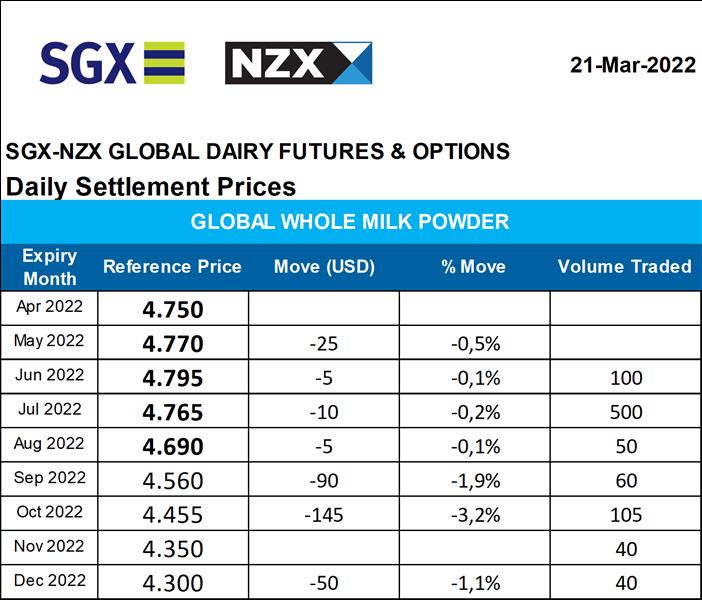Click the NZX logo
The image size is (702, 600).
(x=298, y=63)
